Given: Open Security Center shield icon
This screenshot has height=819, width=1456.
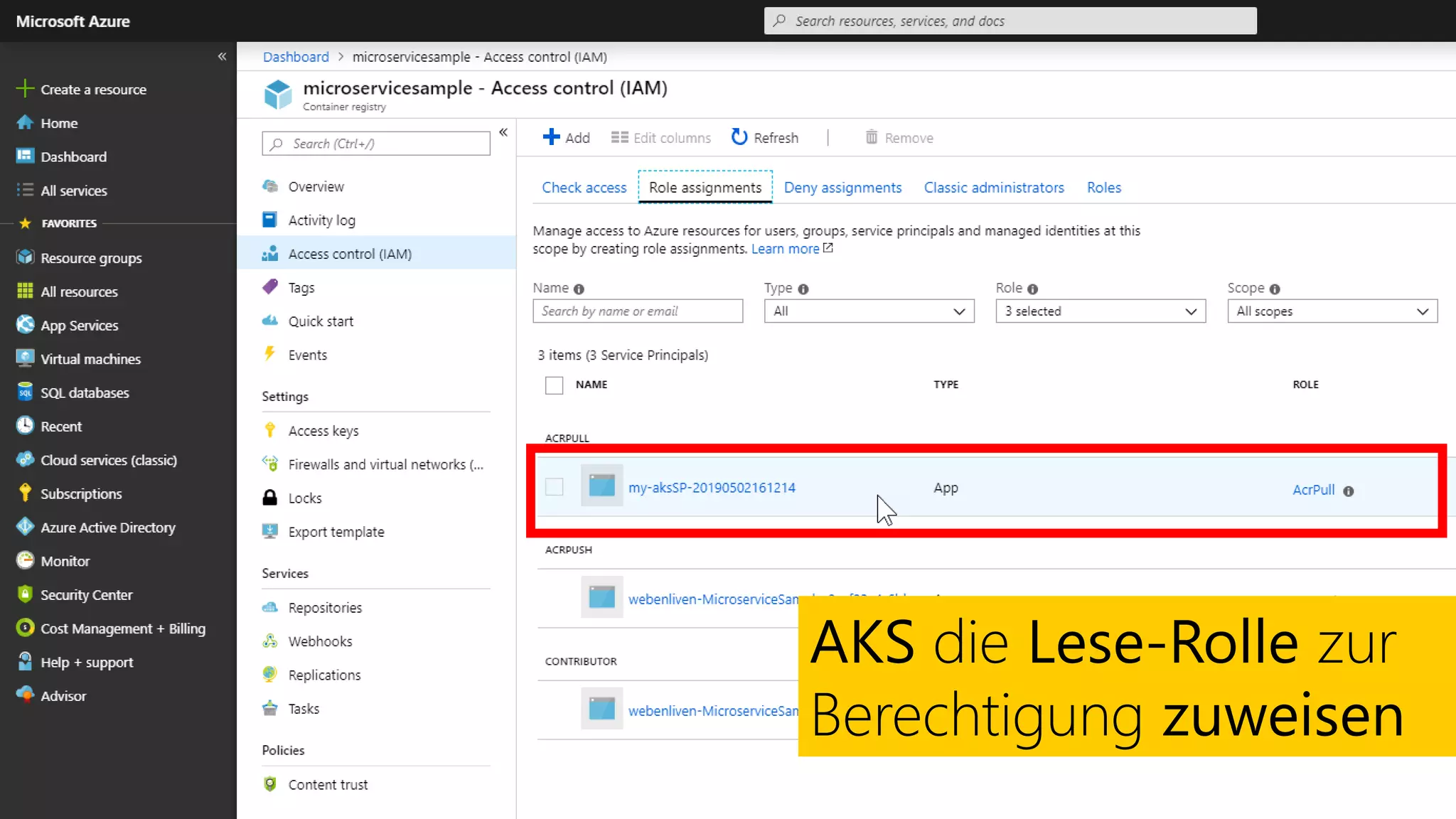Looking at the screenshot, I should 25,594.
